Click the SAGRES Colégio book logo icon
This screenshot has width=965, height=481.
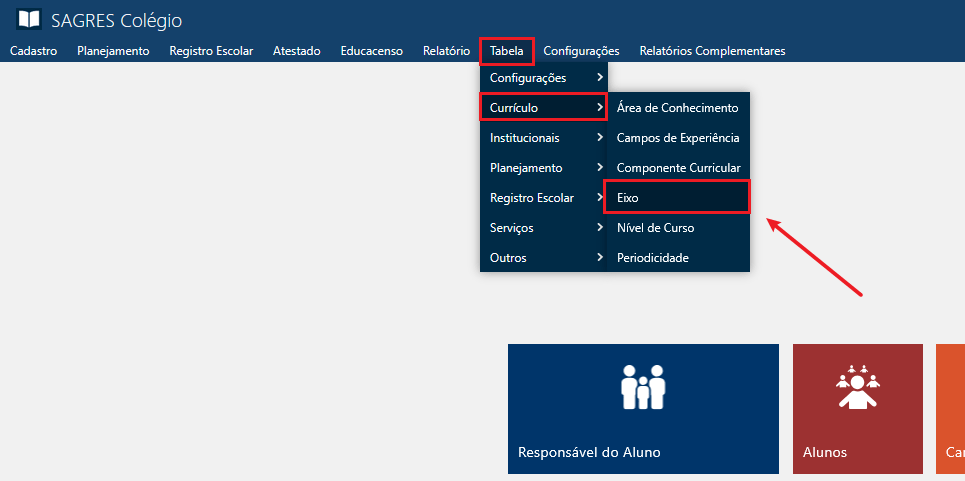coord(29,20)
